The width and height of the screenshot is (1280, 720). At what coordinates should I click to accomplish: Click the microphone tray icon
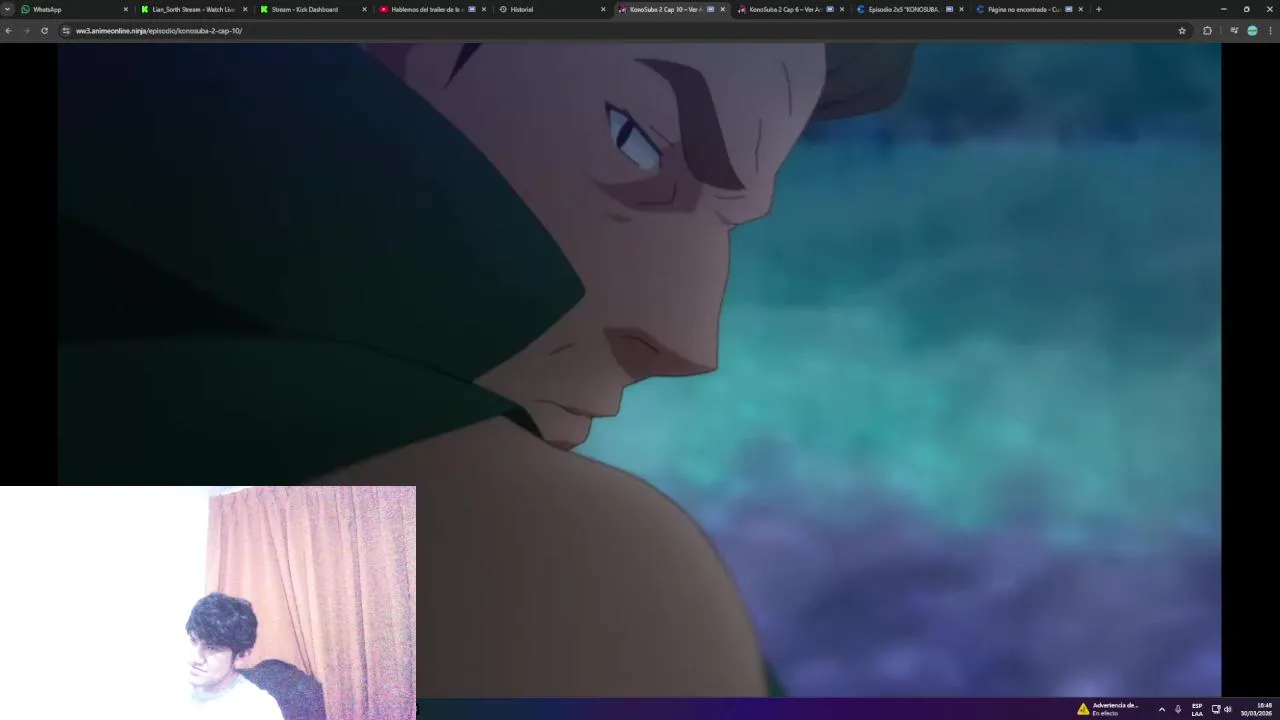[x=1178, y=709]
